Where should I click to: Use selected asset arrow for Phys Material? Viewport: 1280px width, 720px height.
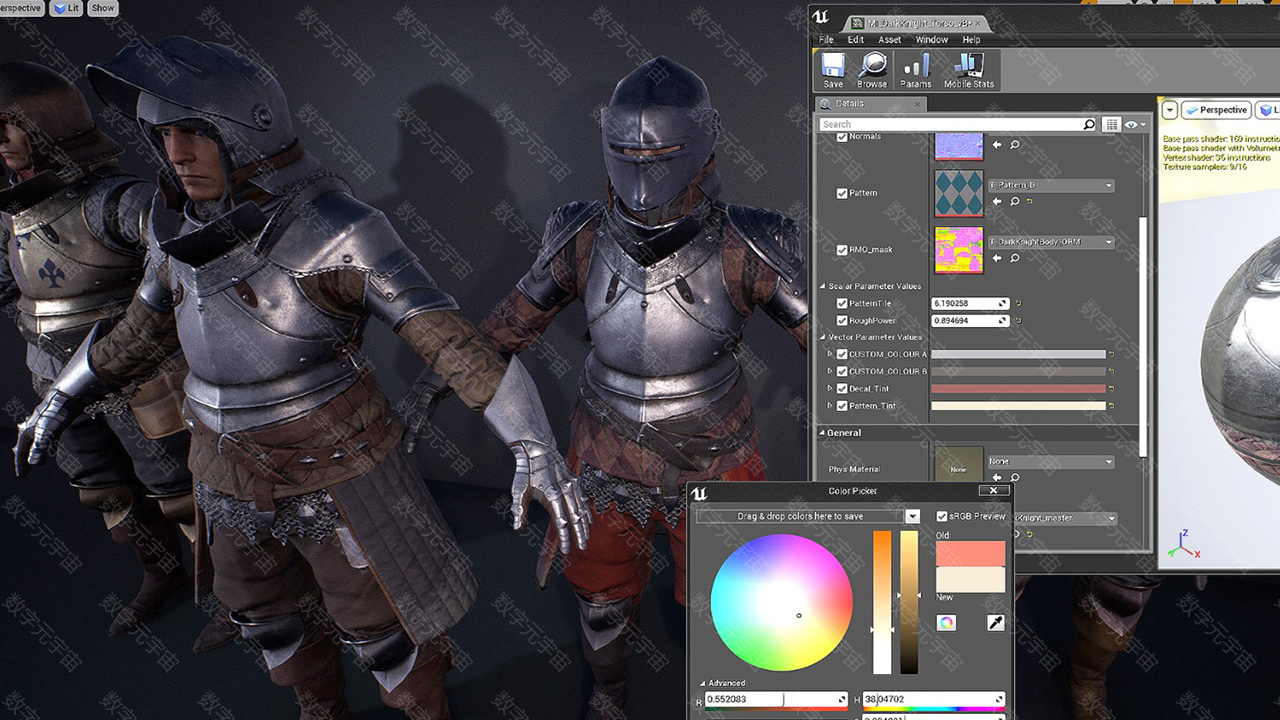pos(997,478)
